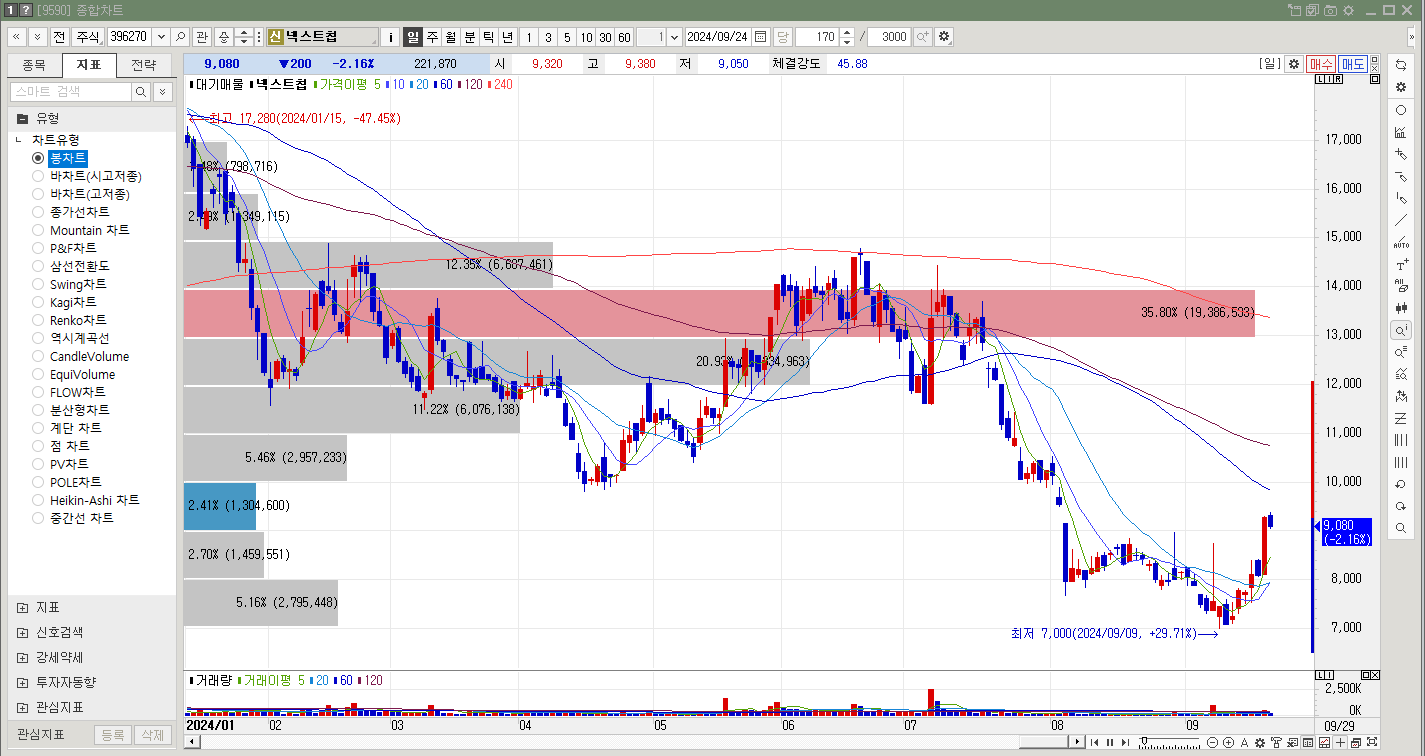Click the red 매수 buy button
This screenshot has height=756, width=1425.
coord(1322,63)
